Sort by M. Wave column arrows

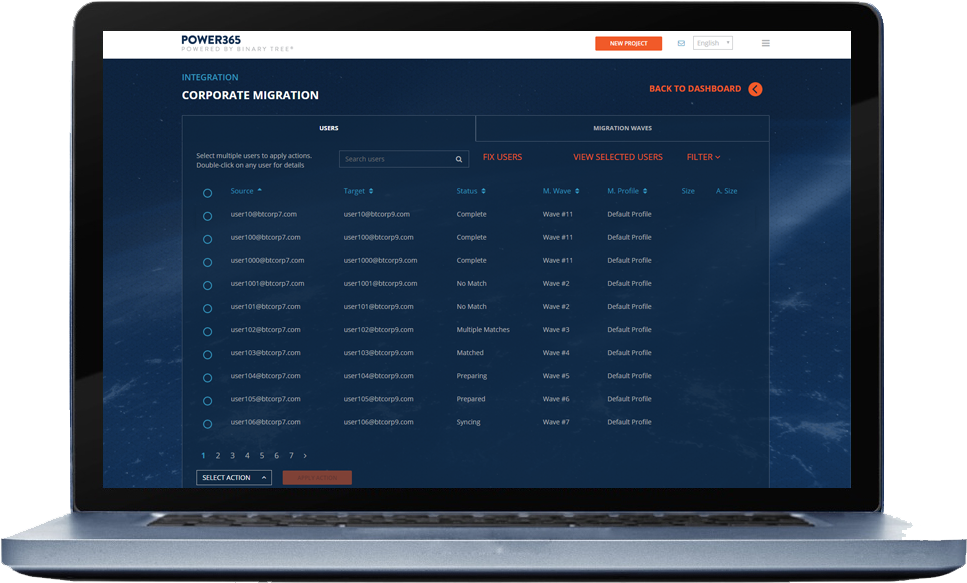coord(578,191)
